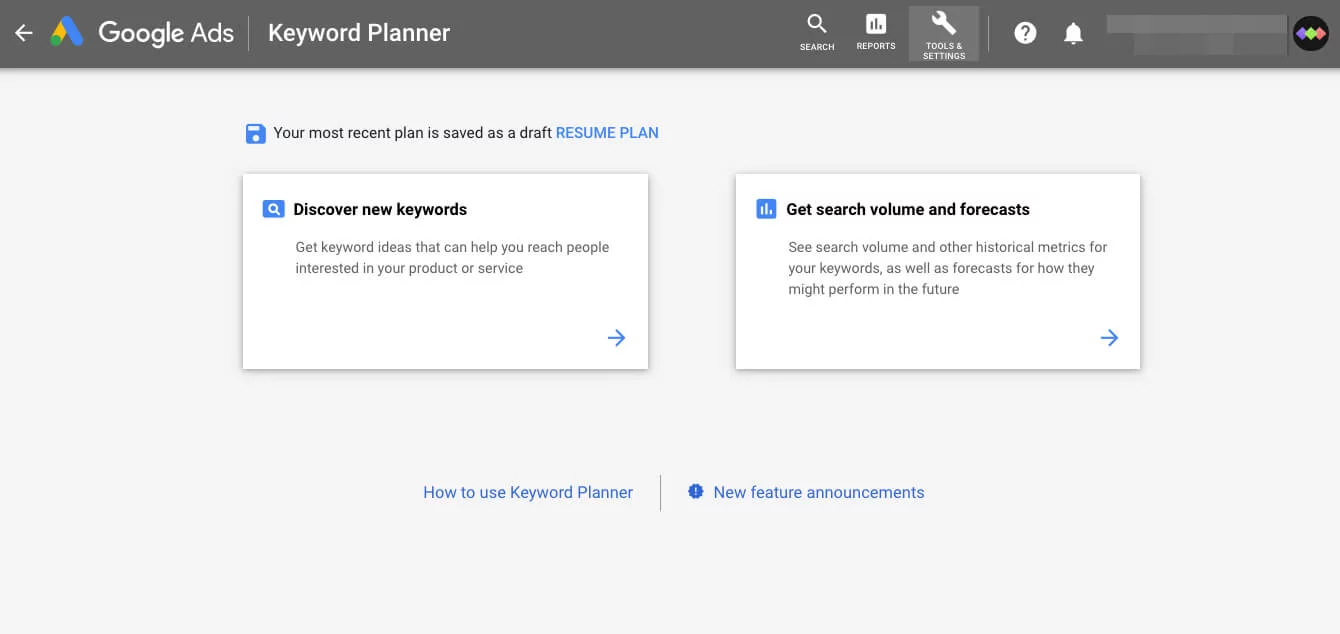Click the new feature badge icon

tap(696, 491)
